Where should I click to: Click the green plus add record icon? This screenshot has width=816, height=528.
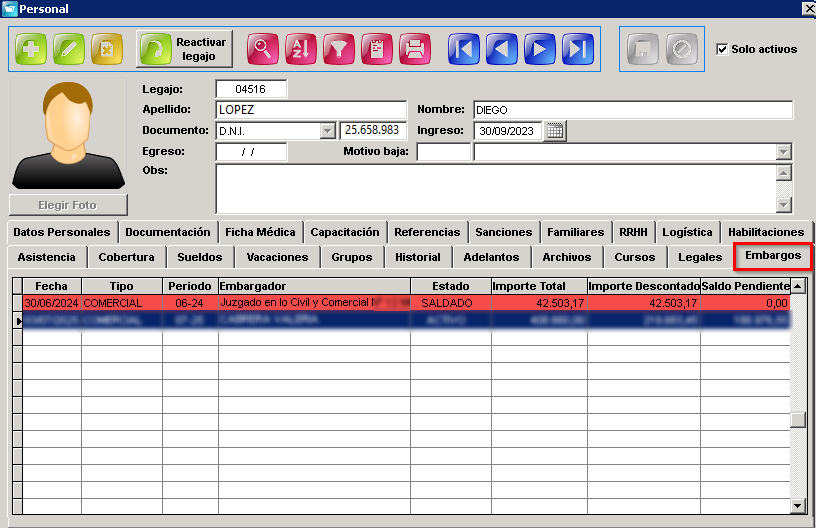click(x=31, y=49)
